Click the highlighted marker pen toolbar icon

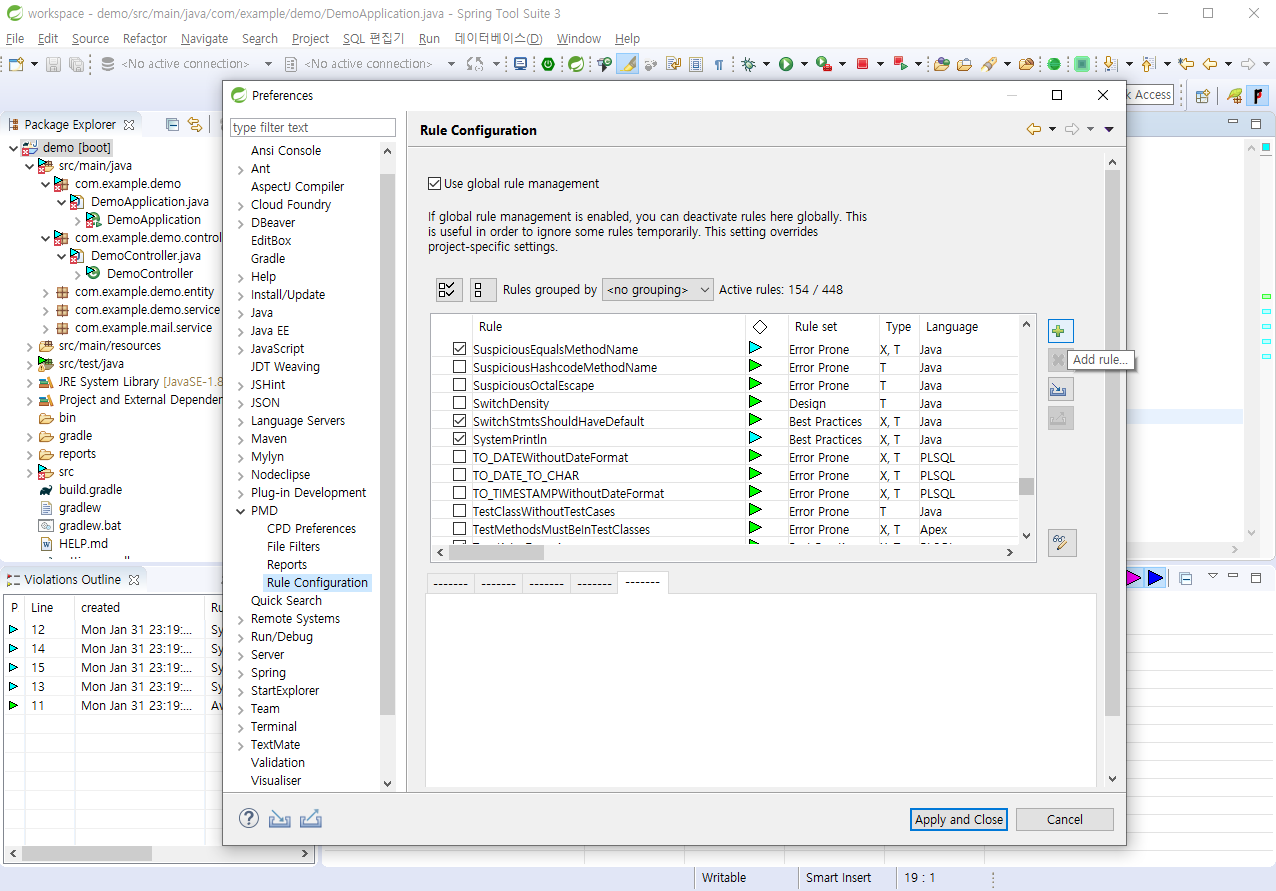coord(627,64)
